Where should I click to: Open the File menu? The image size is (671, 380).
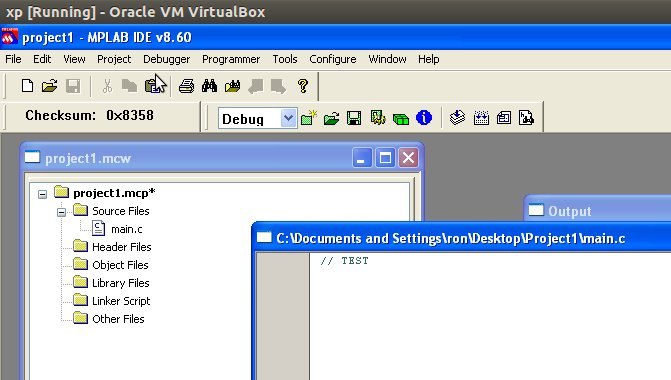point(13,59)
